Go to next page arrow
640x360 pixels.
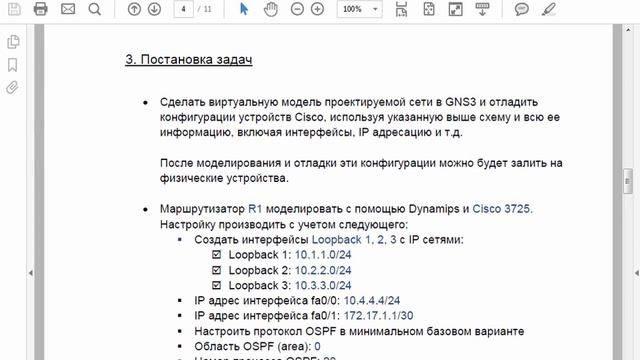[154, 9]
